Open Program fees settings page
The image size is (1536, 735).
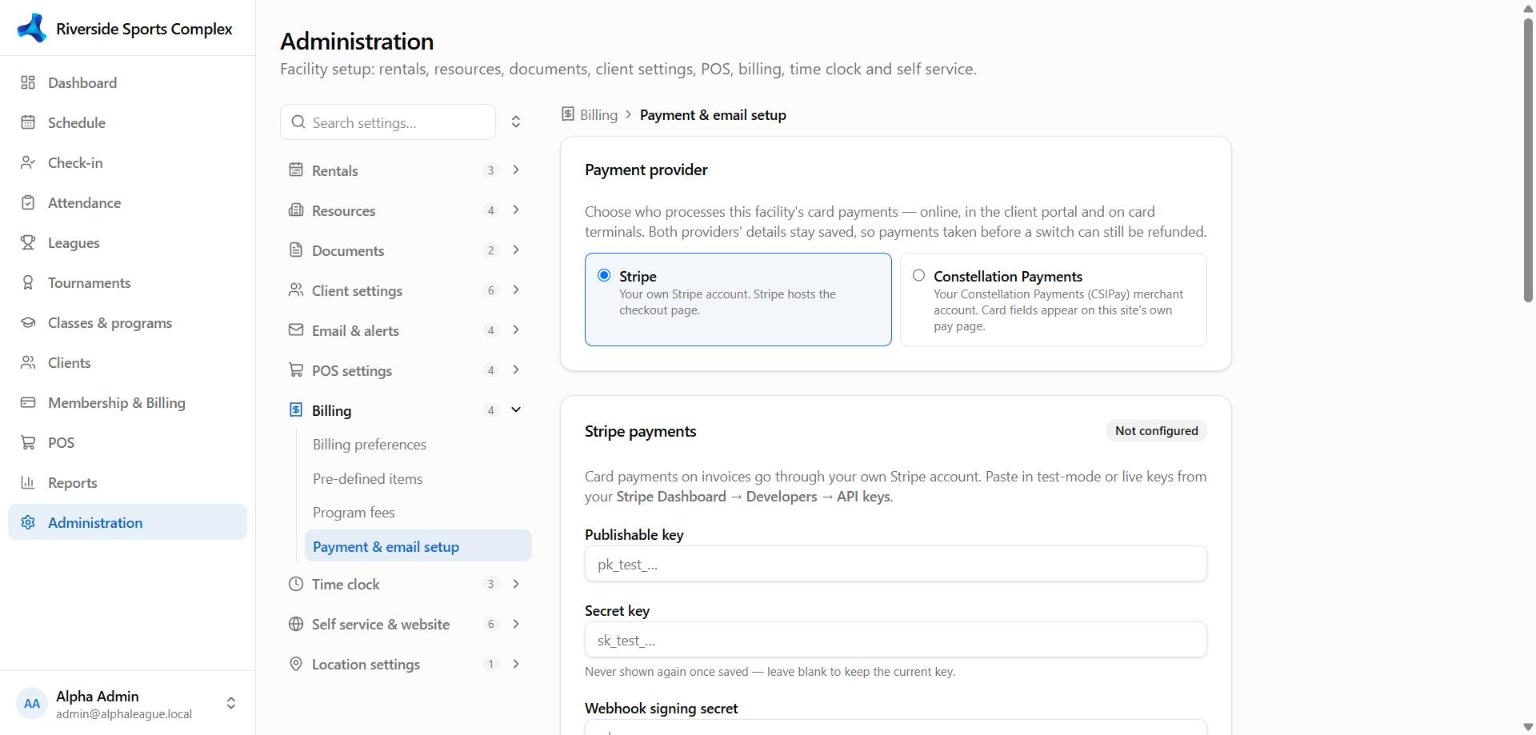[418, 513]
